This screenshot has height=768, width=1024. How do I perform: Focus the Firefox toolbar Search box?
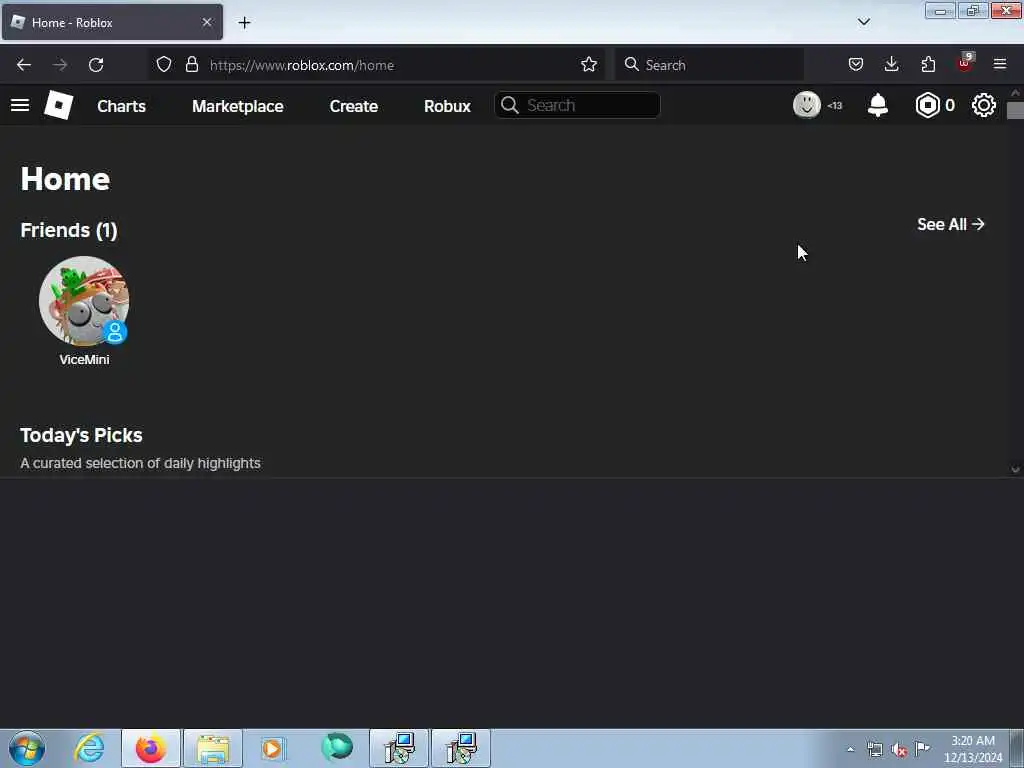[x=710, y=65]
